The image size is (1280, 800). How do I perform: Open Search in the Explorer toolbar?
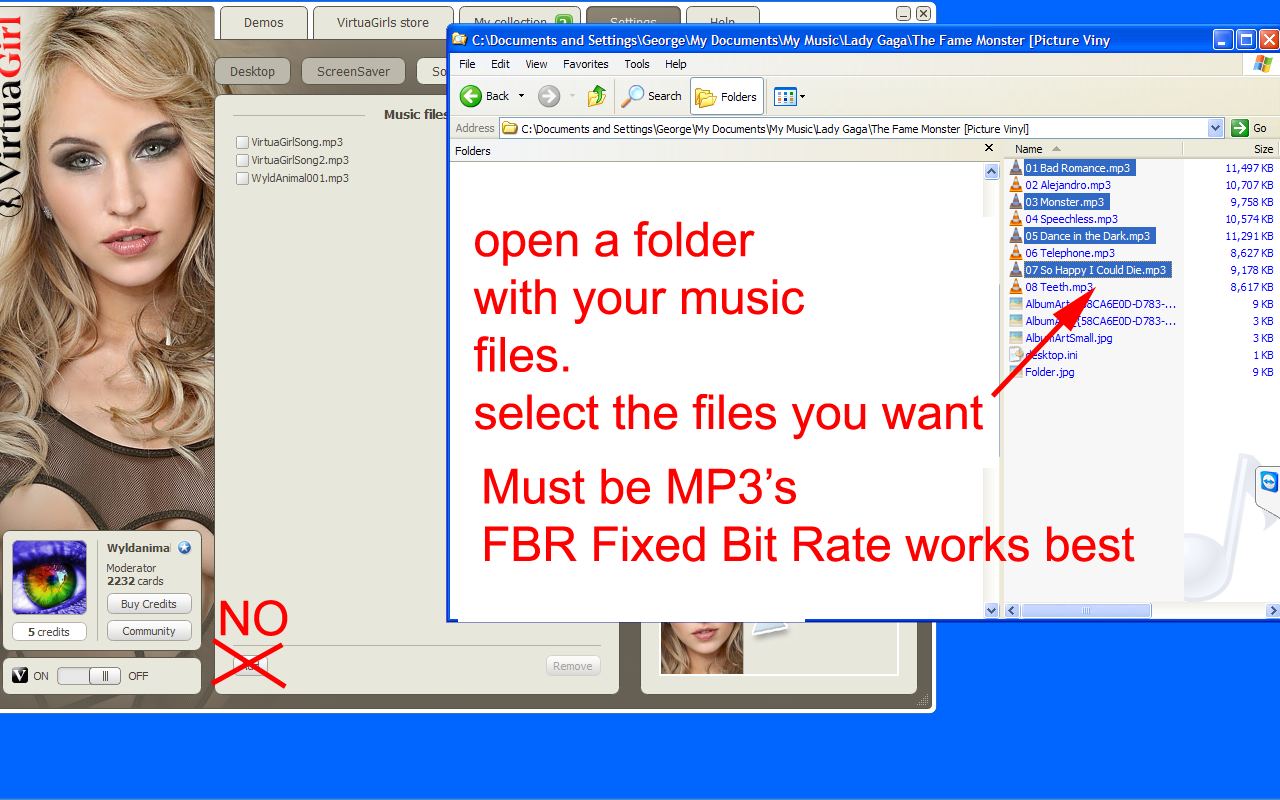[x=652, y=96]
